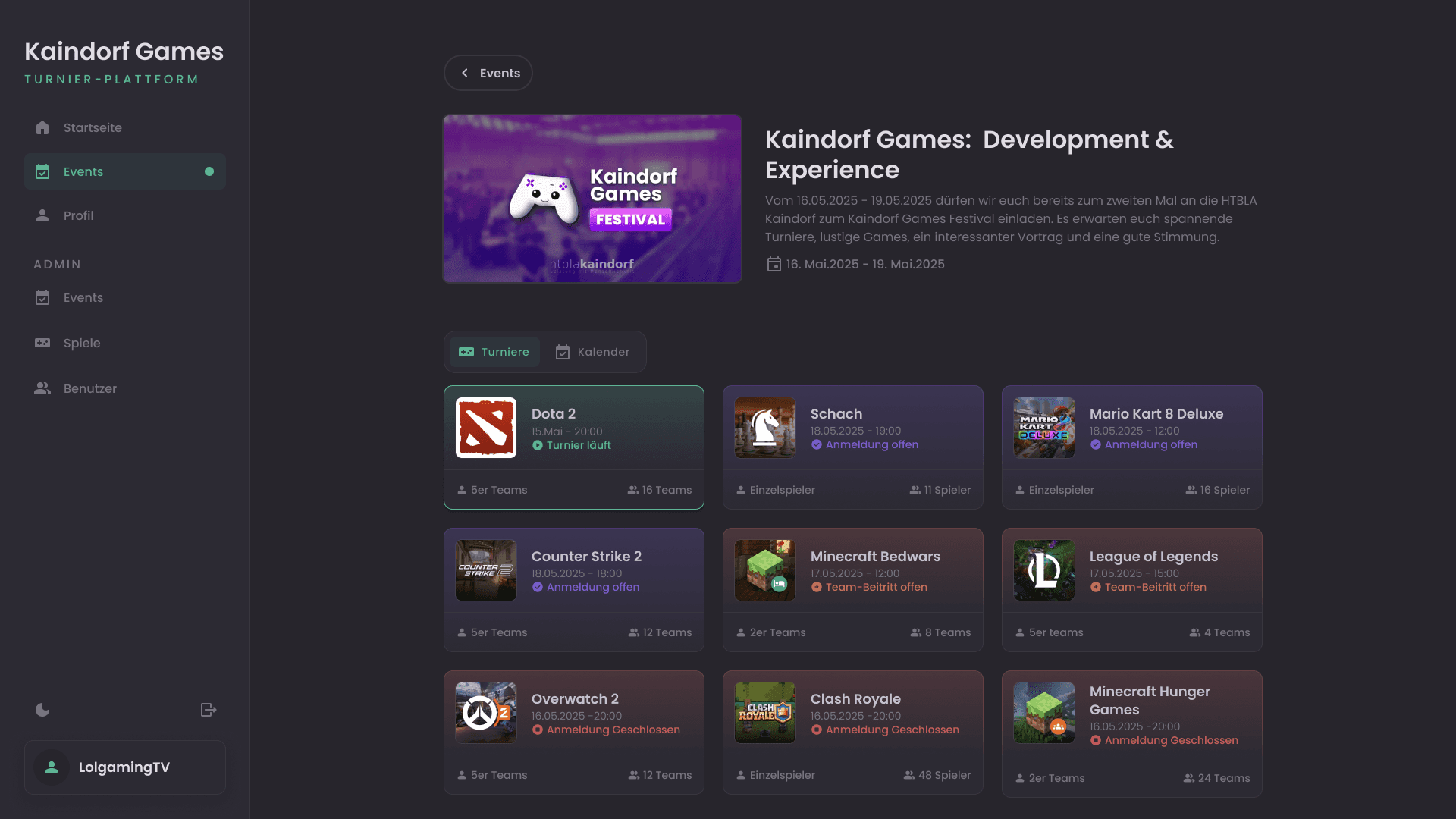This screenshot has height=819, width=1456.
Task: Switch to the Kalender tab
Action: (x=593, y=352)
